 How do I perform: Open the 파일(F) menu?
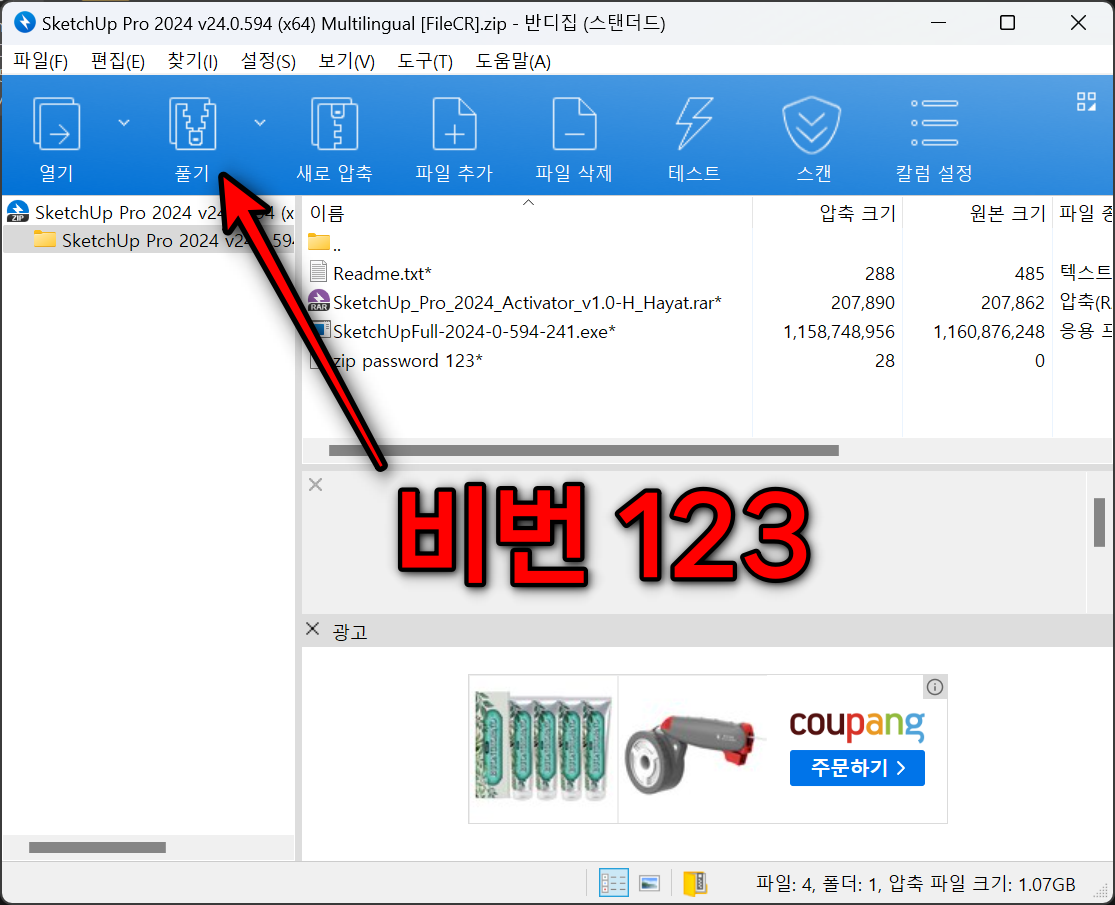pos(41,62)
